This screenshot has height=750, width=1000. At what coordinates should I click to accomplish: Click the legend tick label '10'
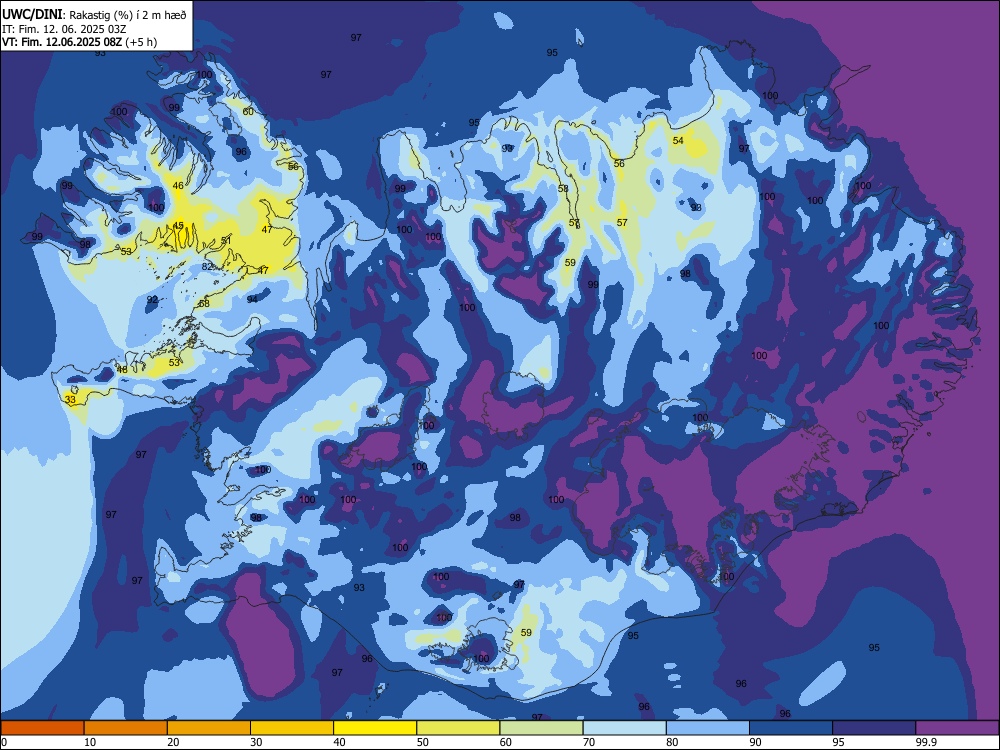[x=90, y=742]
